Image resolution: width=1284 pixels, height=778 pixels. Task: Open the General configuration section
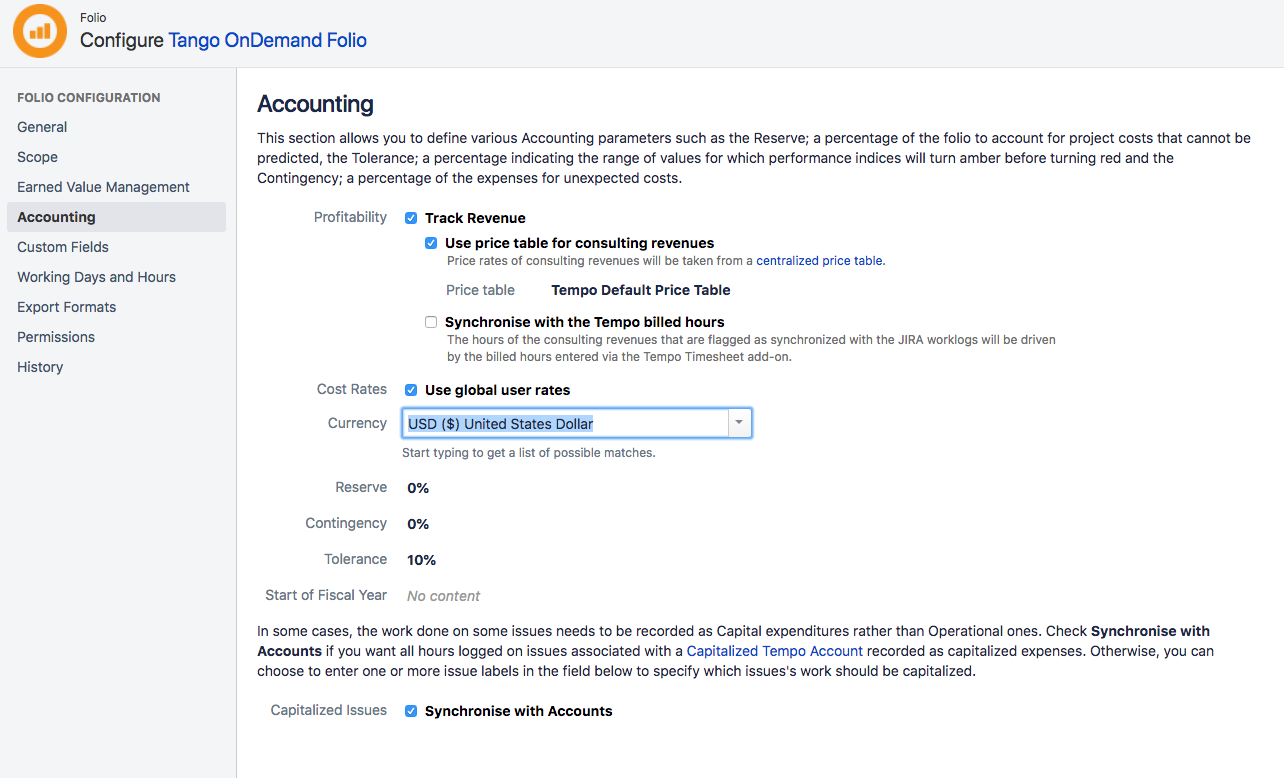pyautogui.click(x=42, y=127)
